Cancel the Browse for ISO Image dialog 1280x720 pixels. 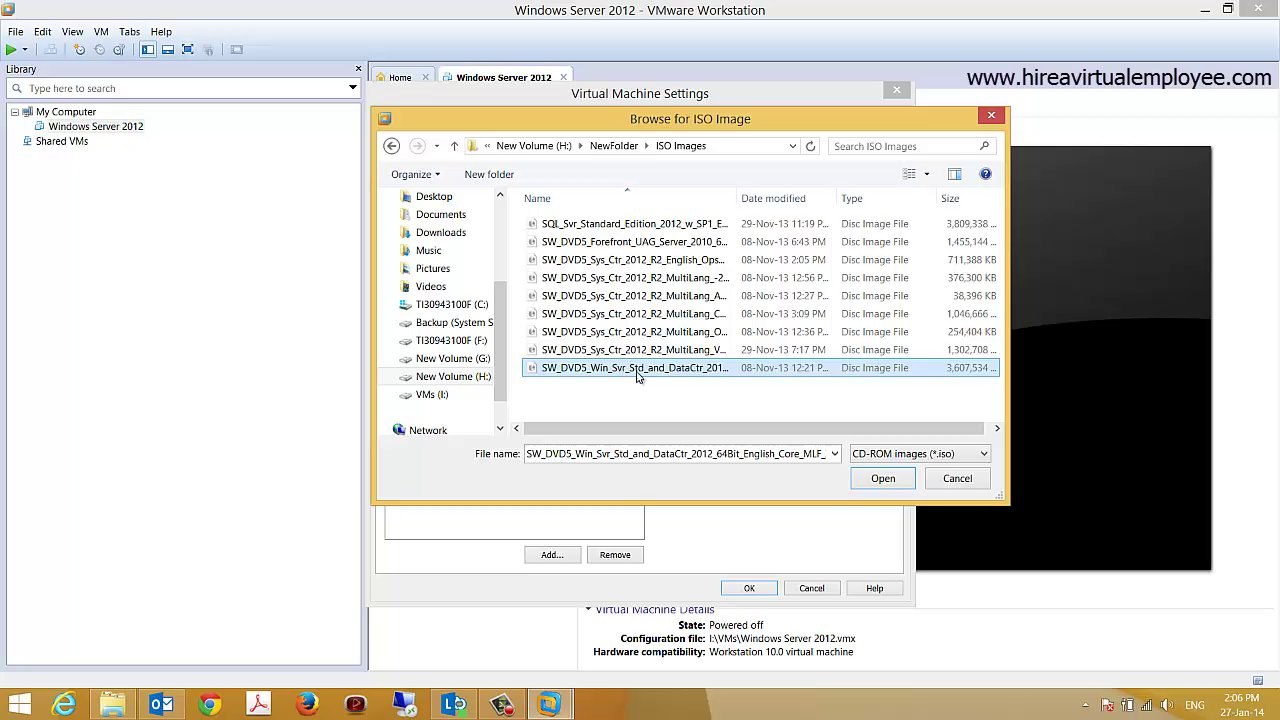957,478
